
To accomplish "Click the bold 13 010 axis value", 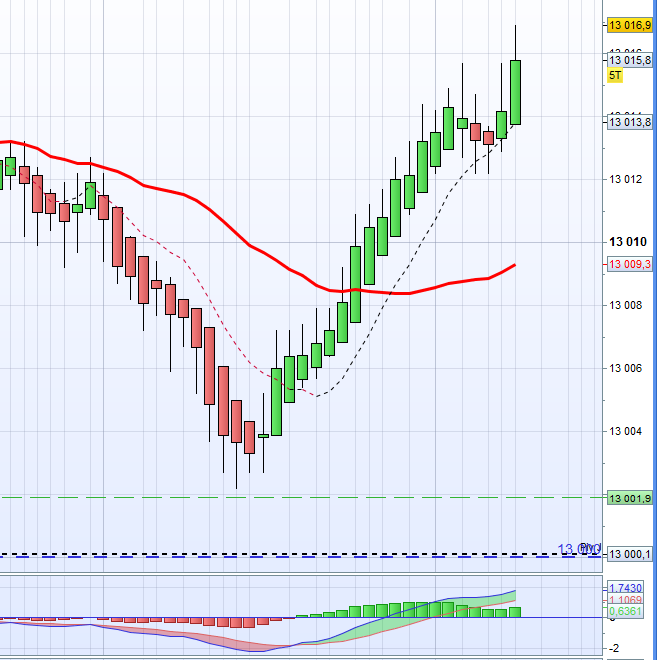I will pos(628,242).
